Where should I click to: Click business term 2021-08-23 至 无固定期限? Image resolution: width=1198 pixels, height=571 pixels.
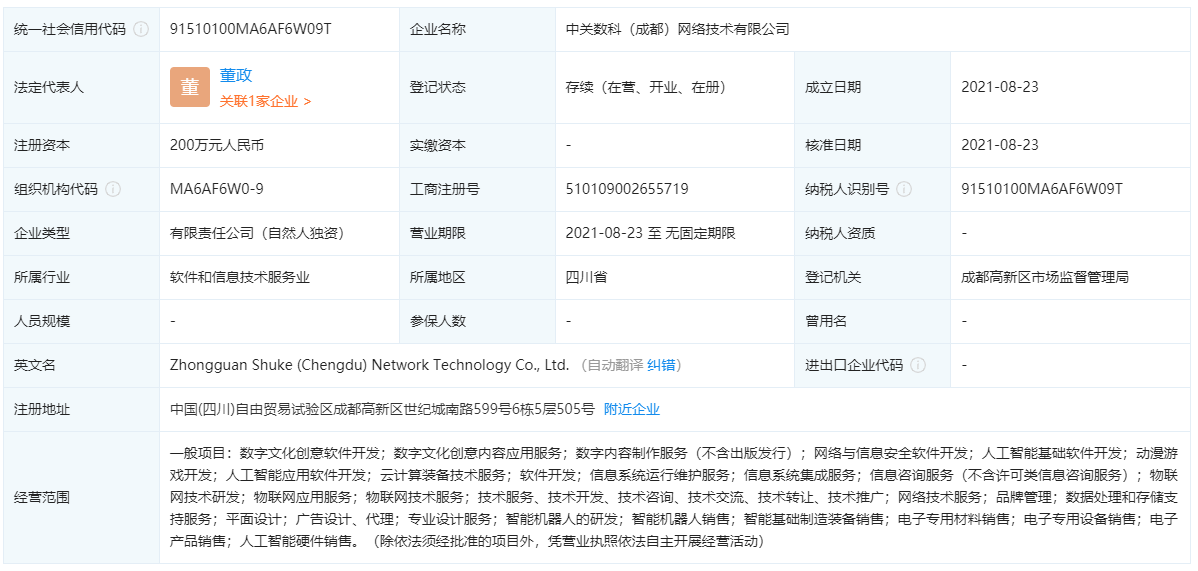pos(651,234)
